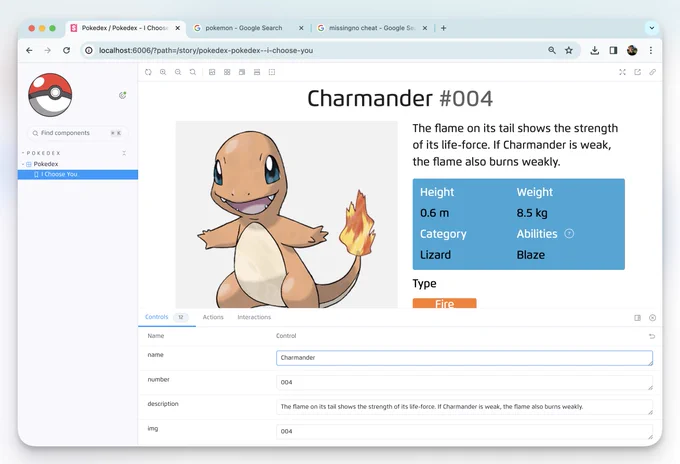The height and width of the screenshot is (464, 680).
Task: Close the missingno cheat browser tab
Action: coord(425,28)
